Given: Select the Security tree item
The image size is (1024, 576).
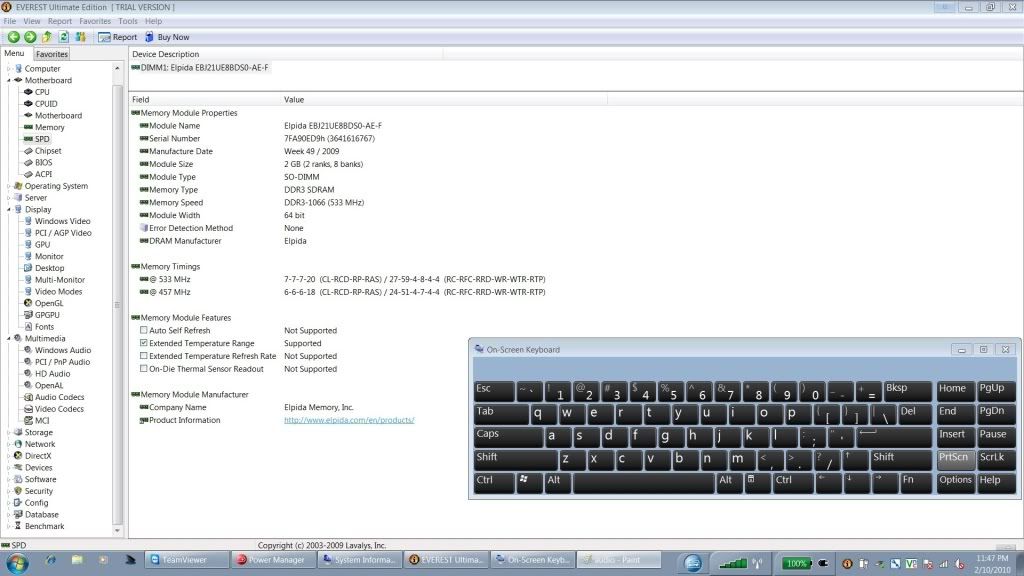Looking at the screenshot, I should (39, 491).
